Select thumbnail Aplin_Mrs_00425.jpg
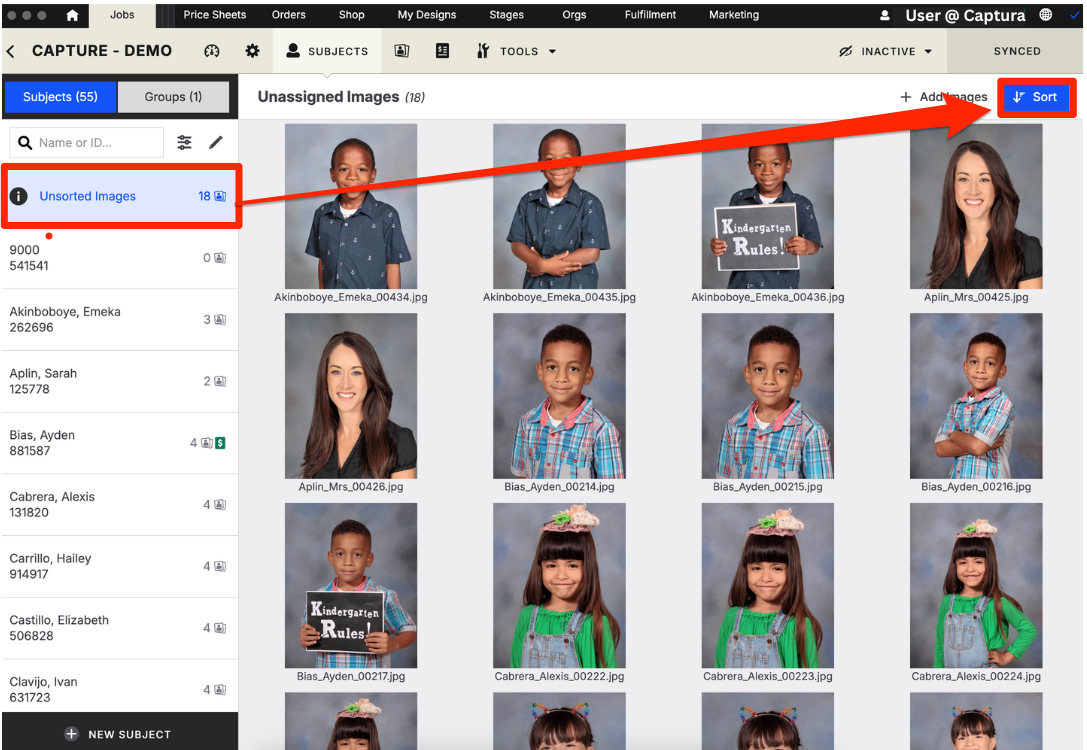This screenshot has width=1087, height=750. 976,207
